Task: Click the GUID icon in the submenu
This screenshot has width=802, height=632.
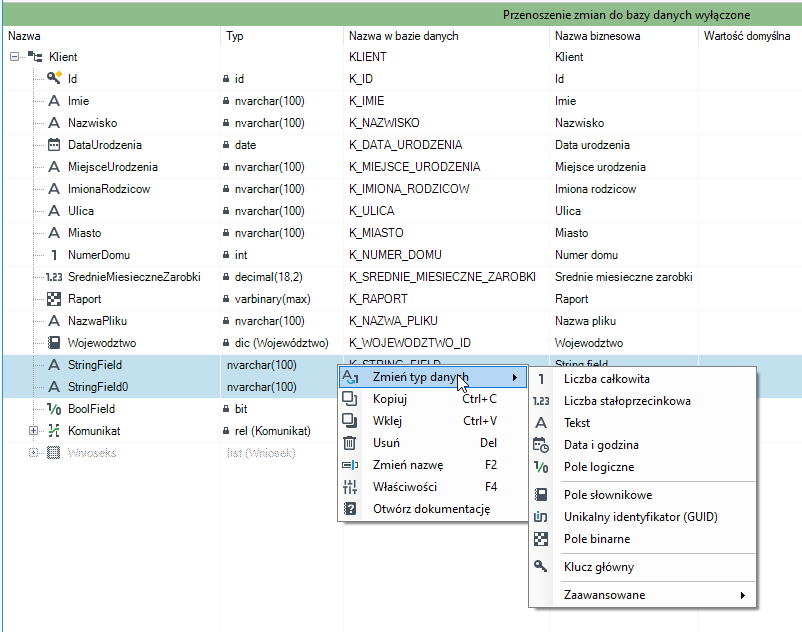Action: pyautogui.click(x=541, y=517)
